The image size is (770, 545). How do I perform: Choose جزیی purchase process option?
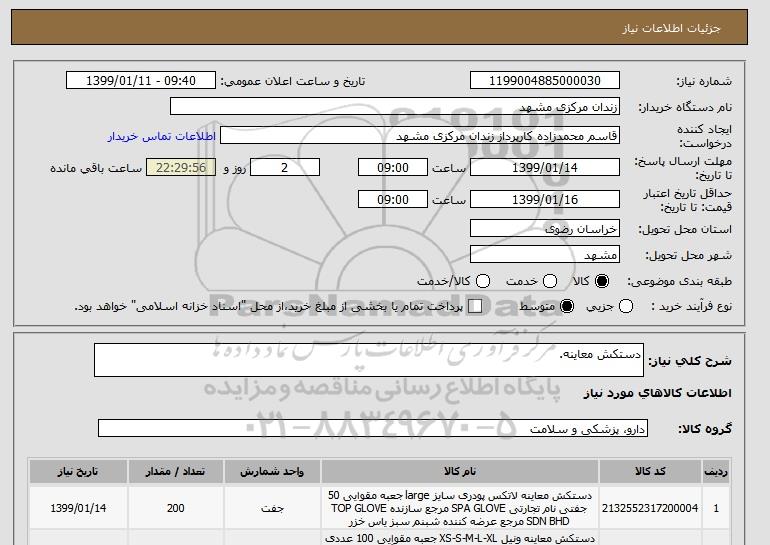coord(626,306)
